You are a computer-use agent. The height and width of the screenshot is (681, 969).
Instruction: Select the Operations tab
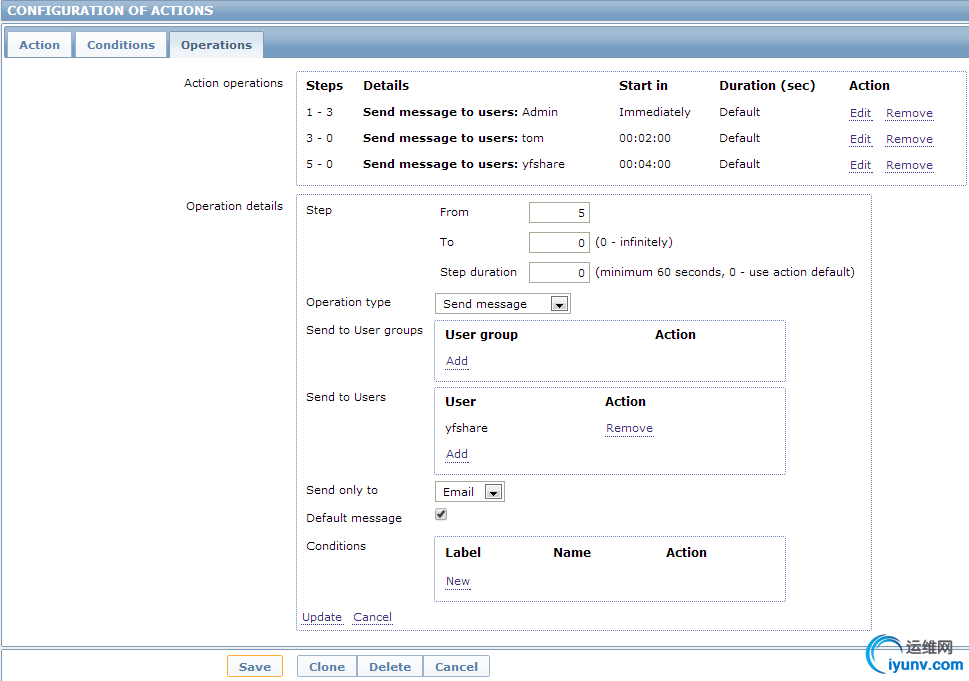click(x=216, y=45)
